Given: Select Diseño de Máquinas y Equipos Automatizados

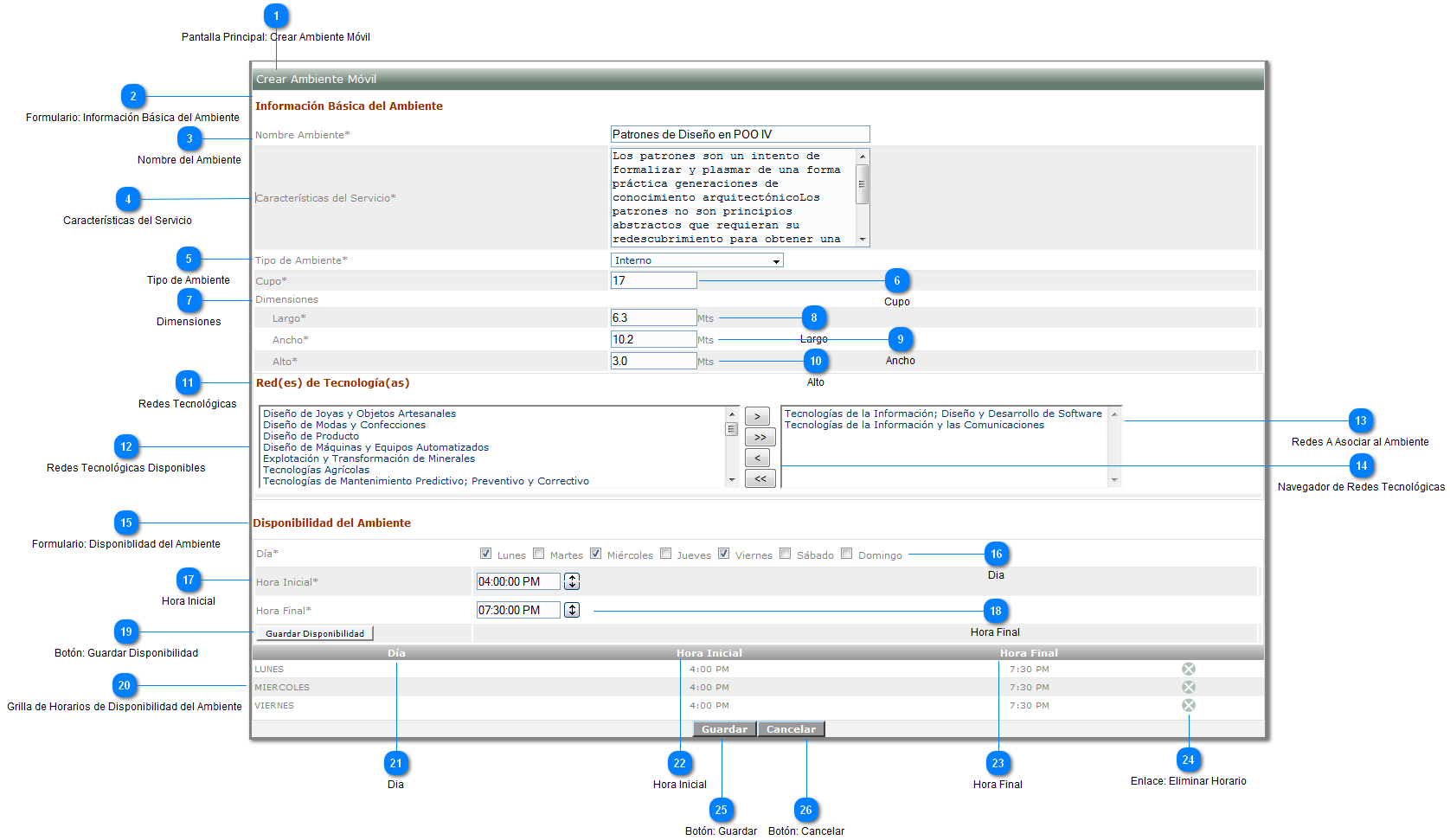Looking at the screenshot, I should tap(375, 447).
